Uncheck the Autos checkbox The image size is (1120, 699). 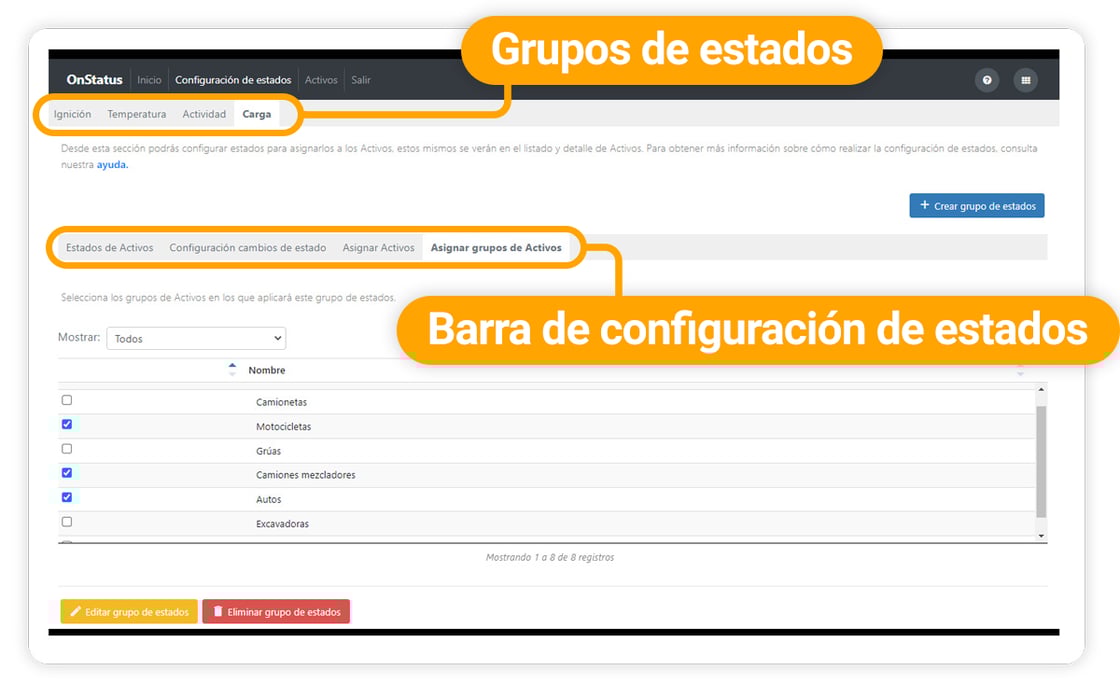(x=66, y=498)
